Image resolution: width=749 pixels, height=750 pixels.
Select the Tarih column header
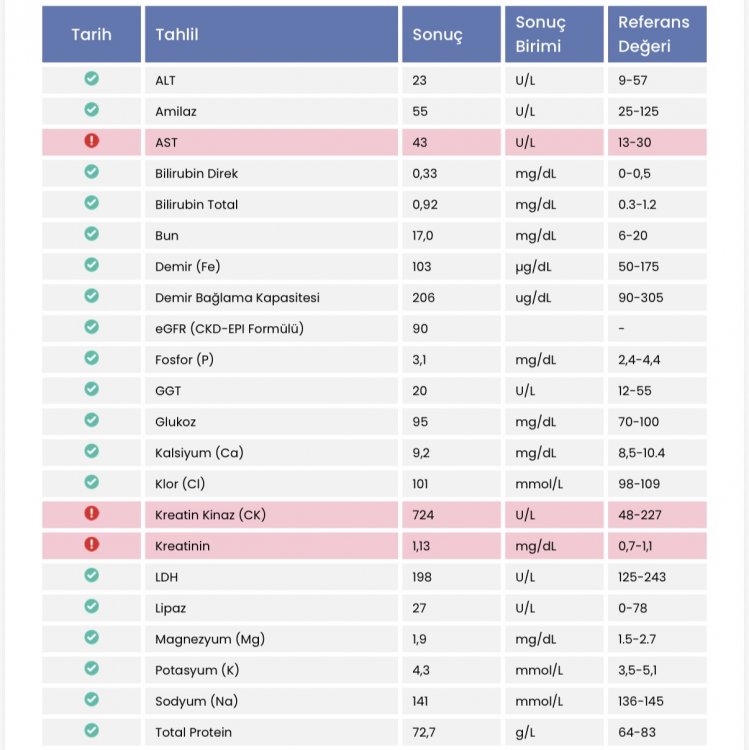point(91,34)
